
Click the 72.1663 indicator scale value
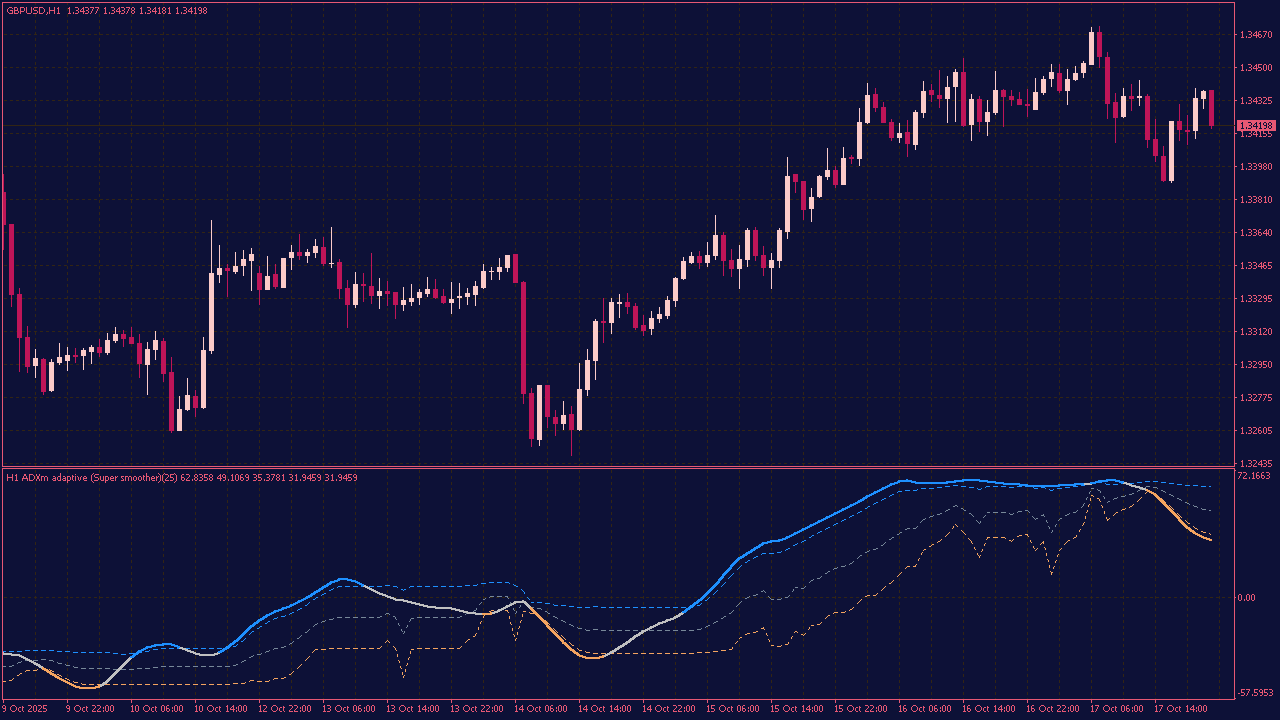pos(1254,477)
